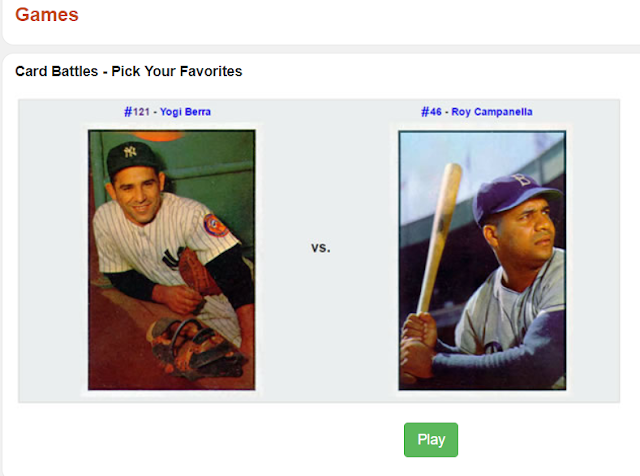Screen dimensions: 640x476
Task: Click the sleeve patch on Berra's jersey
Action: (x=215, y=225)
